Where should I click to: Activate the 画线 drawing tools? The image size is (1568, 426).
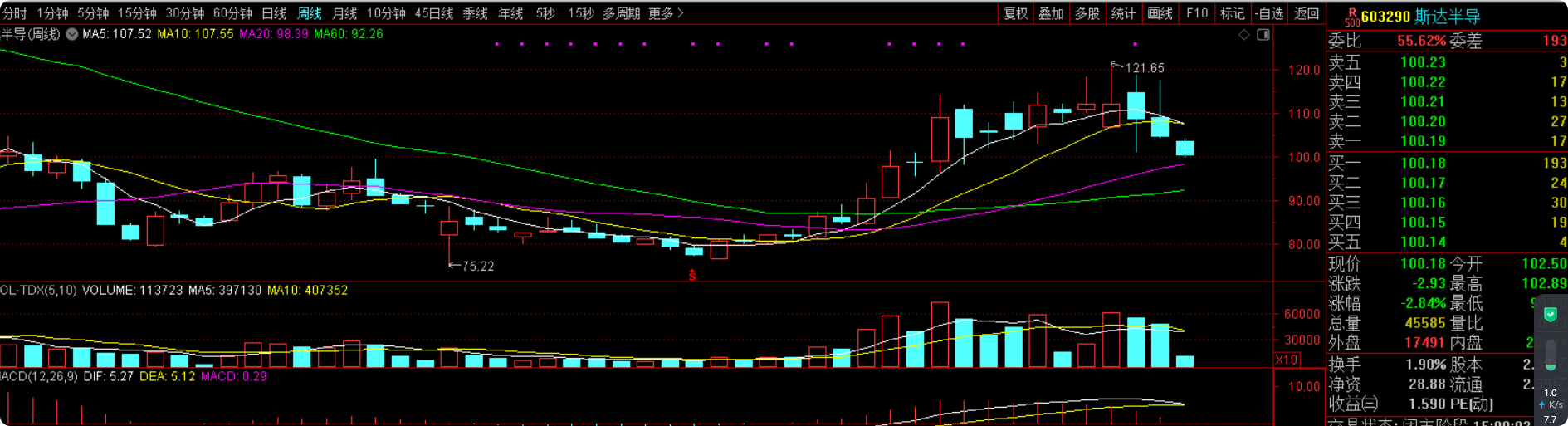click(1160, 13)
